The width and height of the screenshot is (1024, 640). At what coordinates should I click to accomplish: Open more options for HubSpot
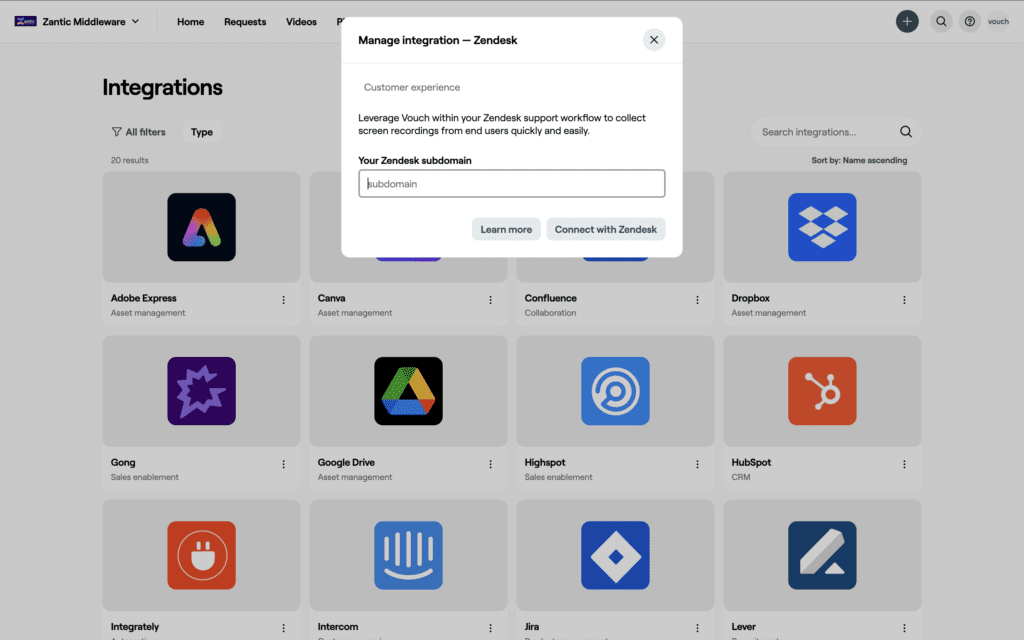click(x=904, y=464)
